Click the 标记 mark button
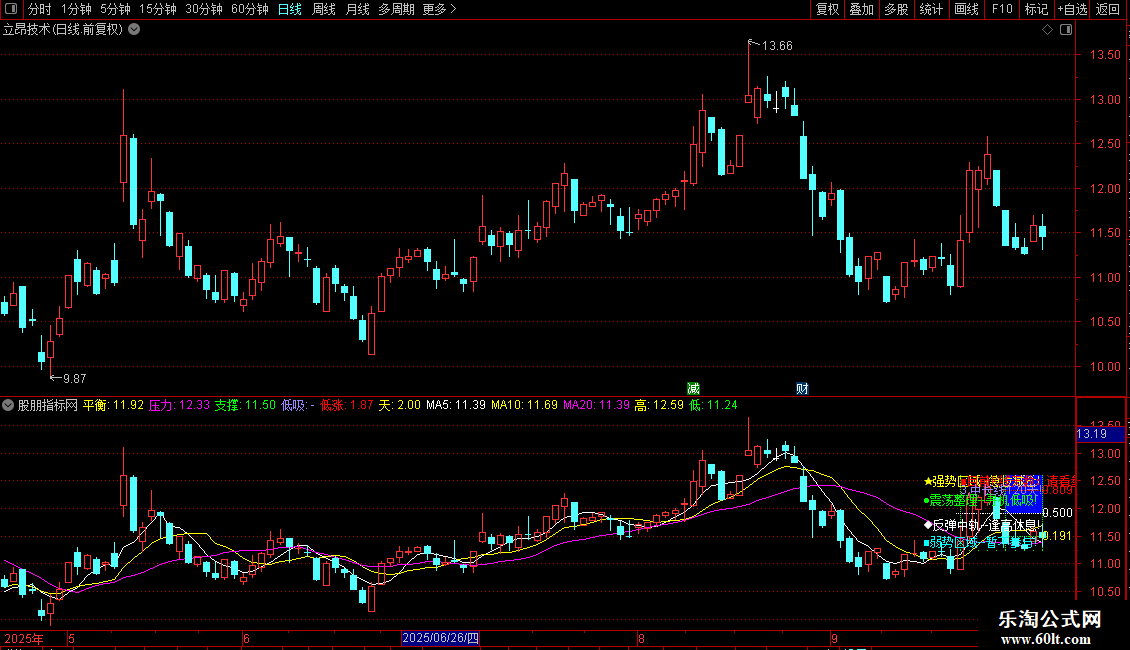The height and width of the screenshot is (650, 1130). (x=1036, y=9)
